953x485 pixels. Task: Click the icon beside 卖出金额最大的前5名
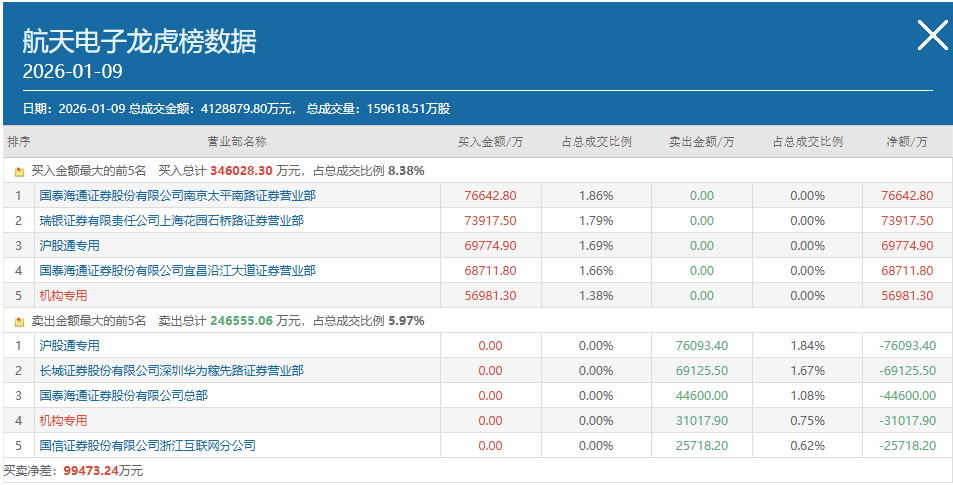[x=19, y=322]
